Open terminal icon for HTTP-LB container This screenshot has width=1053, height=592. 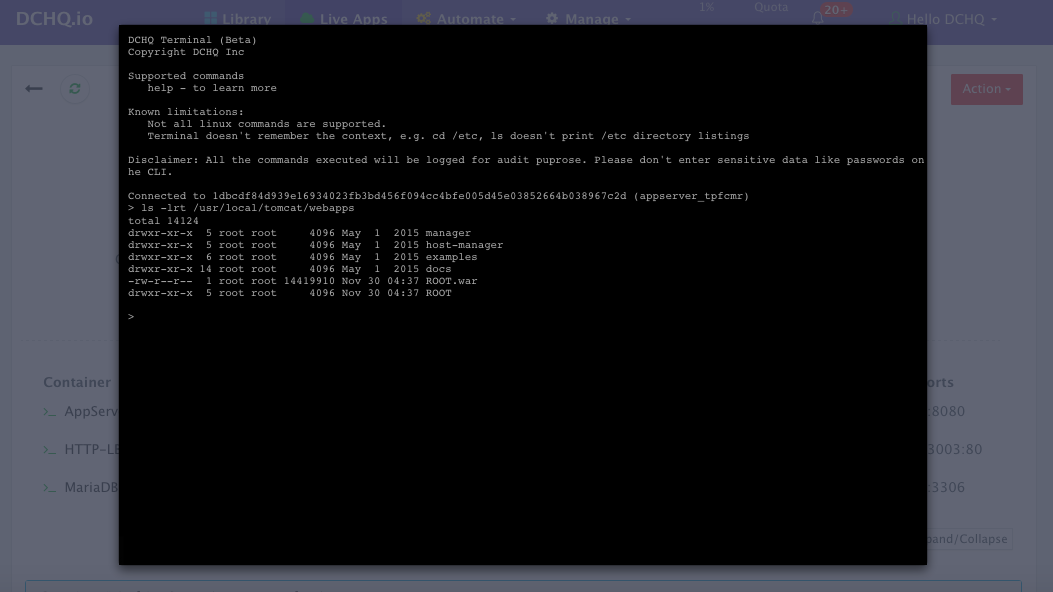pyautogui.click(x=50, y=450)
